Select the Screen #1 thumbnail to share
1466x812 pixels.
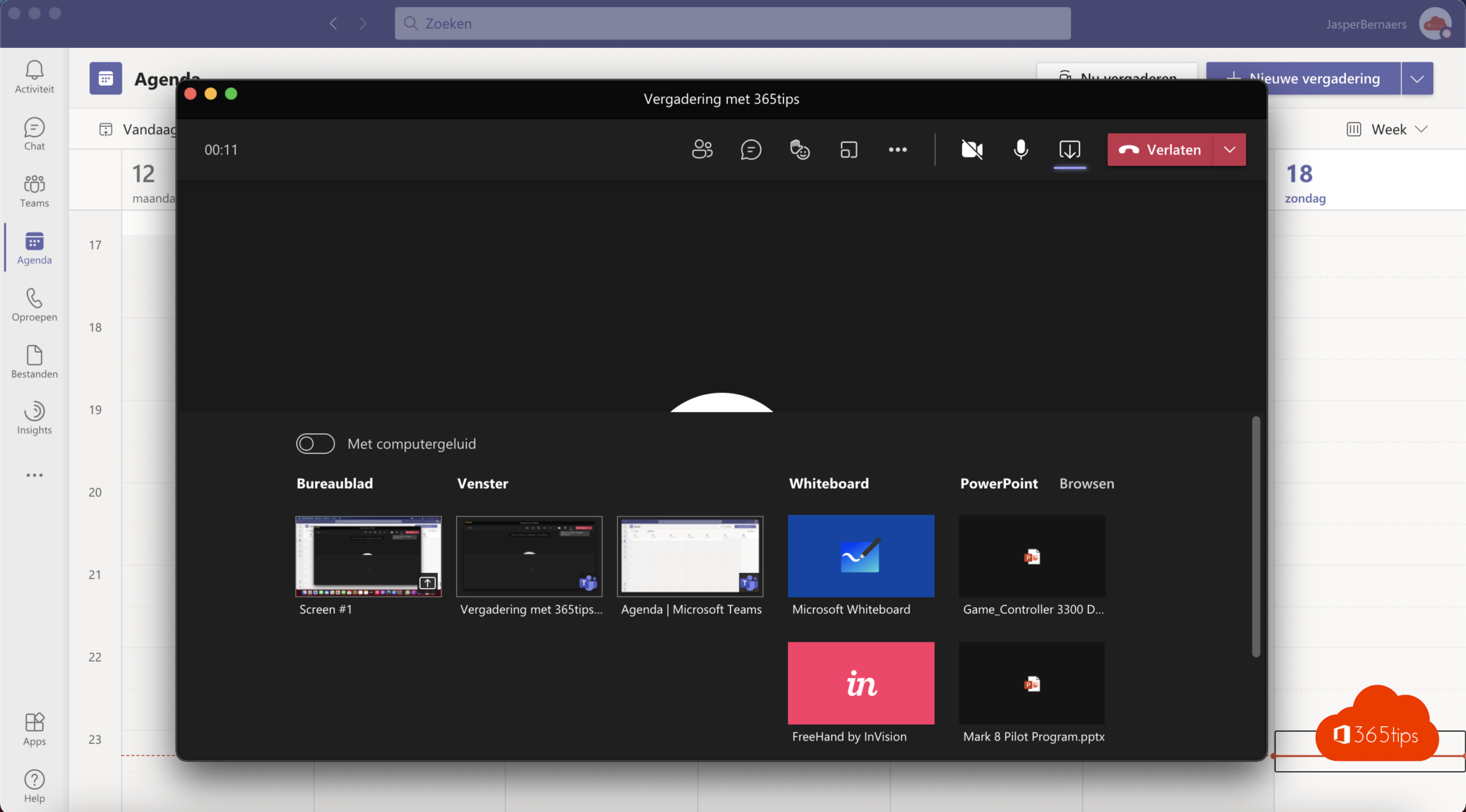click(x=367, y=556)
